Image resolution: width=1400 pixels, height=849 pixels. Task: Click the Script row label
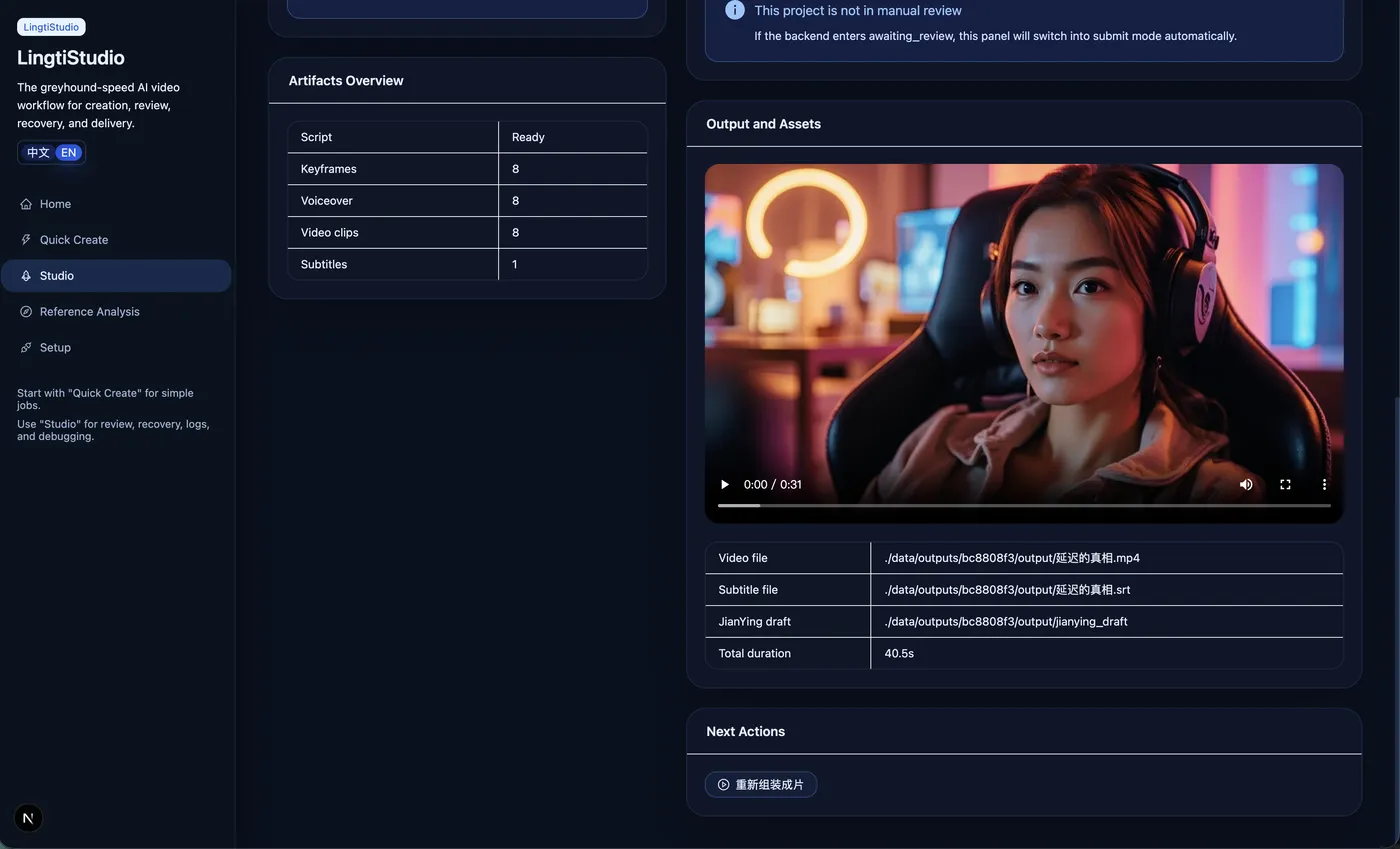316,137
